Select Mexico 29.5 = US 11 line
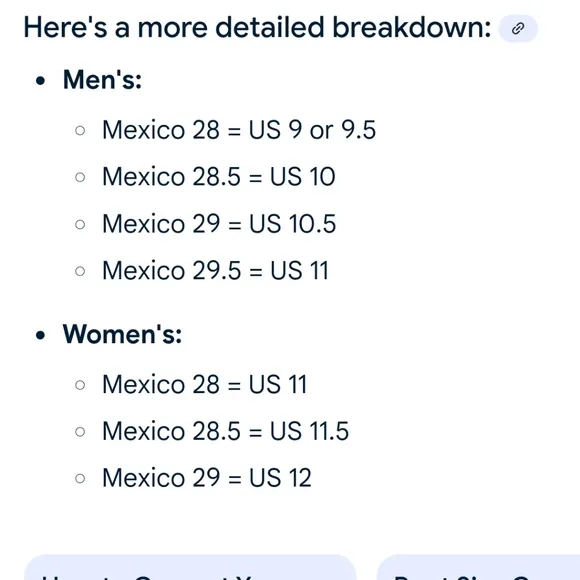Viewport: 580px width, 580px height. point(215,270)
